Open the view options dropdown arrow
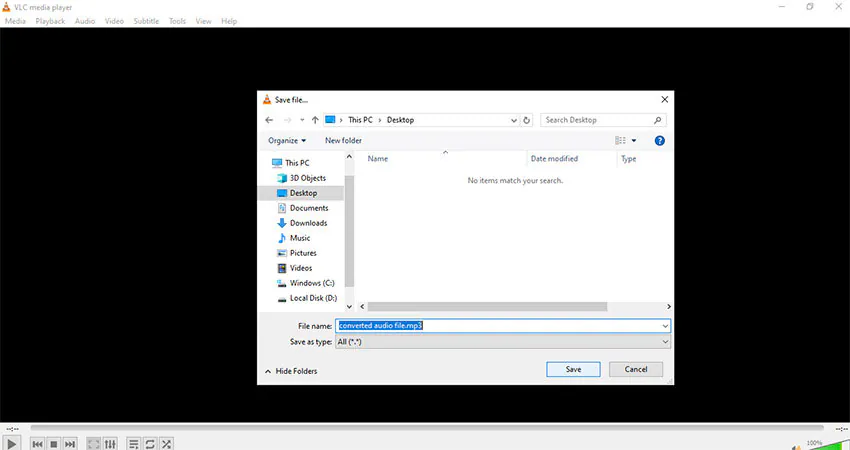This screenshot has width=850, height=450. point(634,140)
